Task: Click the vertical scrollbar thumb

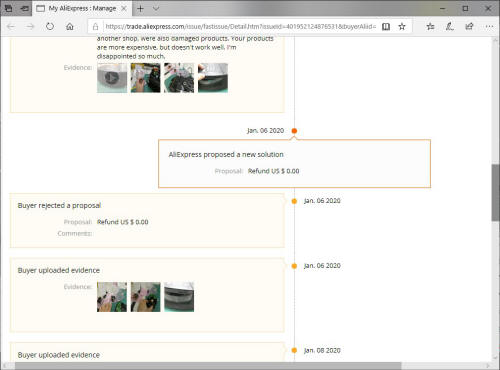Action: coord(495,193)
